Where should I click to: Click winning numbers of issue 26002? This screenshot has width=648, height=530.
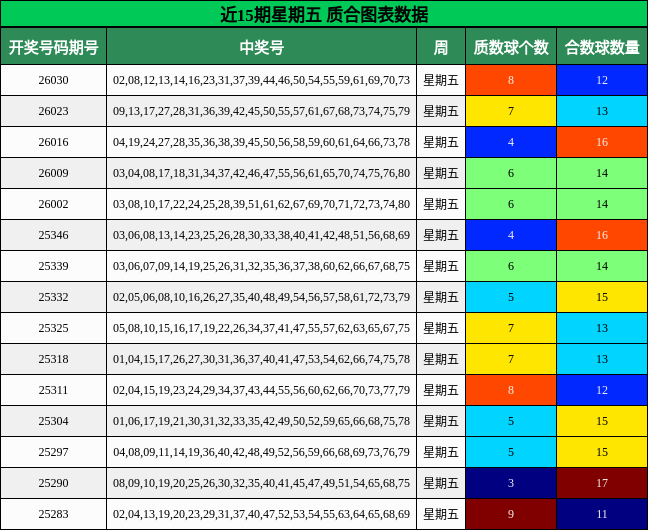[x=262, y=204]
